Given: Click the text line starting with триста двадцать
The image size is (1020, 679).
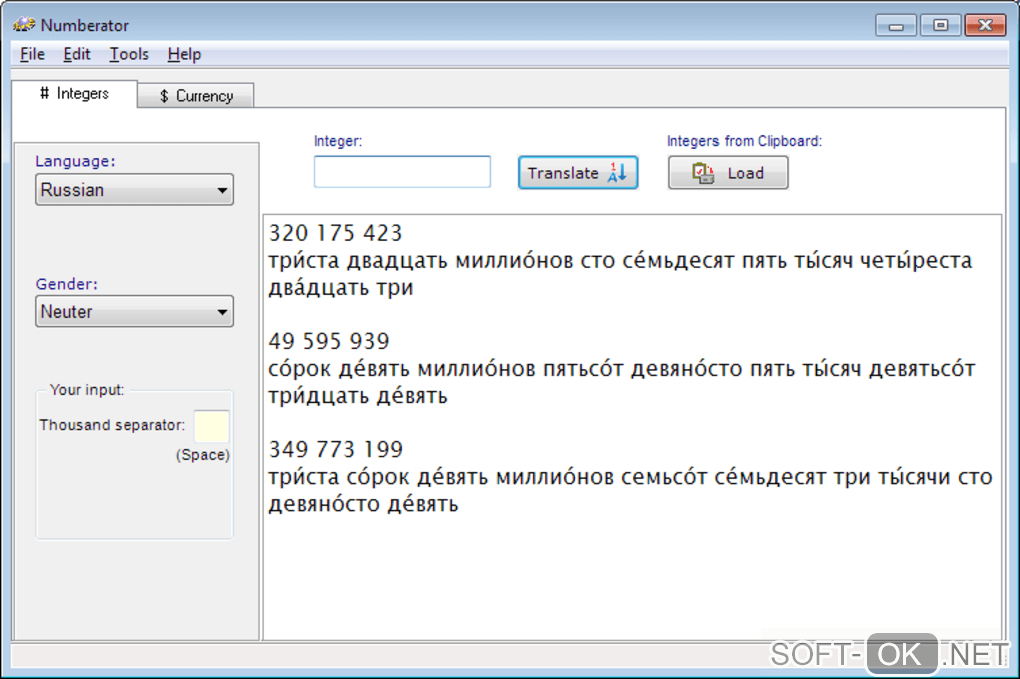Looking at the screenshot, I should point(620,260).
